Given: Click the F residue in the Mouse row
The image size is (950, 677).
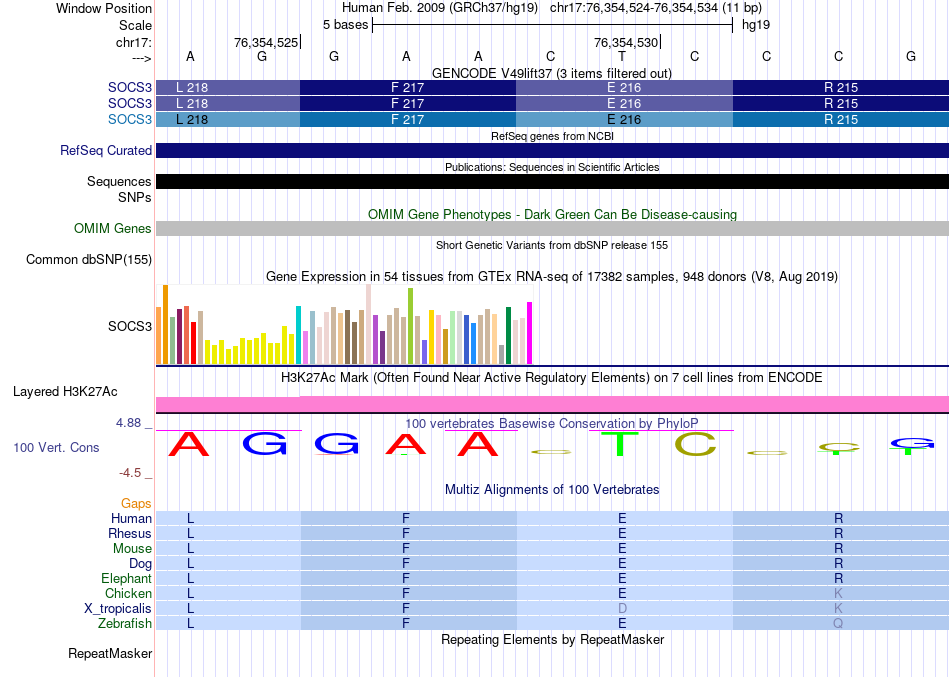Looking at the screenshot, I should coord(406,549).
